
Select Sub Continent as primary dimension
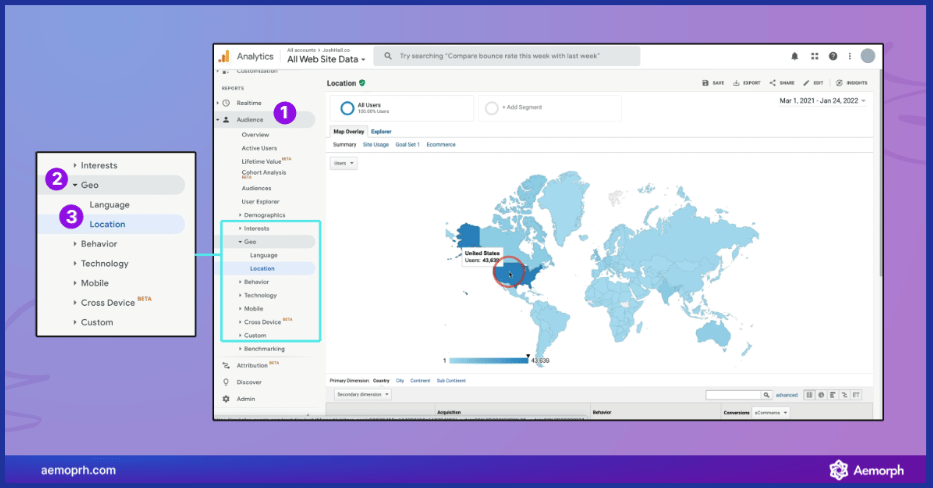451,380
